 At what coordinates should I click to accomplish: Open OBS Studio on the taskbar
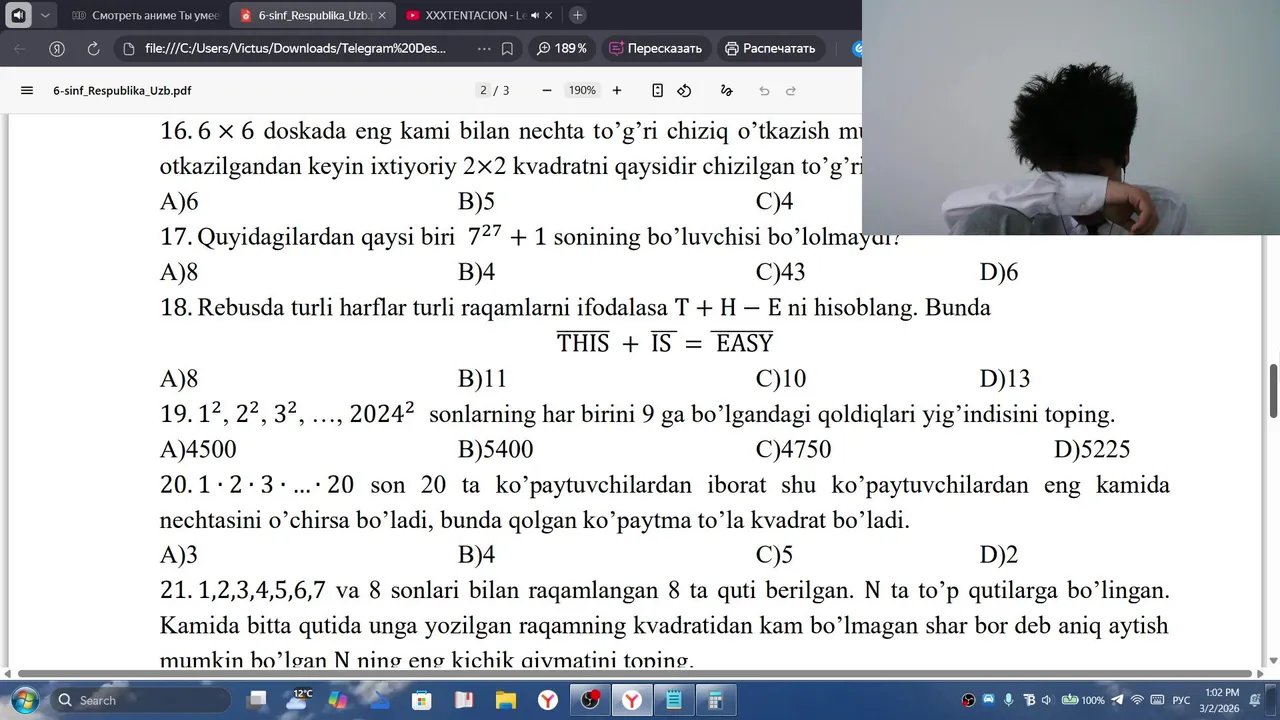click(x=590, y=700)
